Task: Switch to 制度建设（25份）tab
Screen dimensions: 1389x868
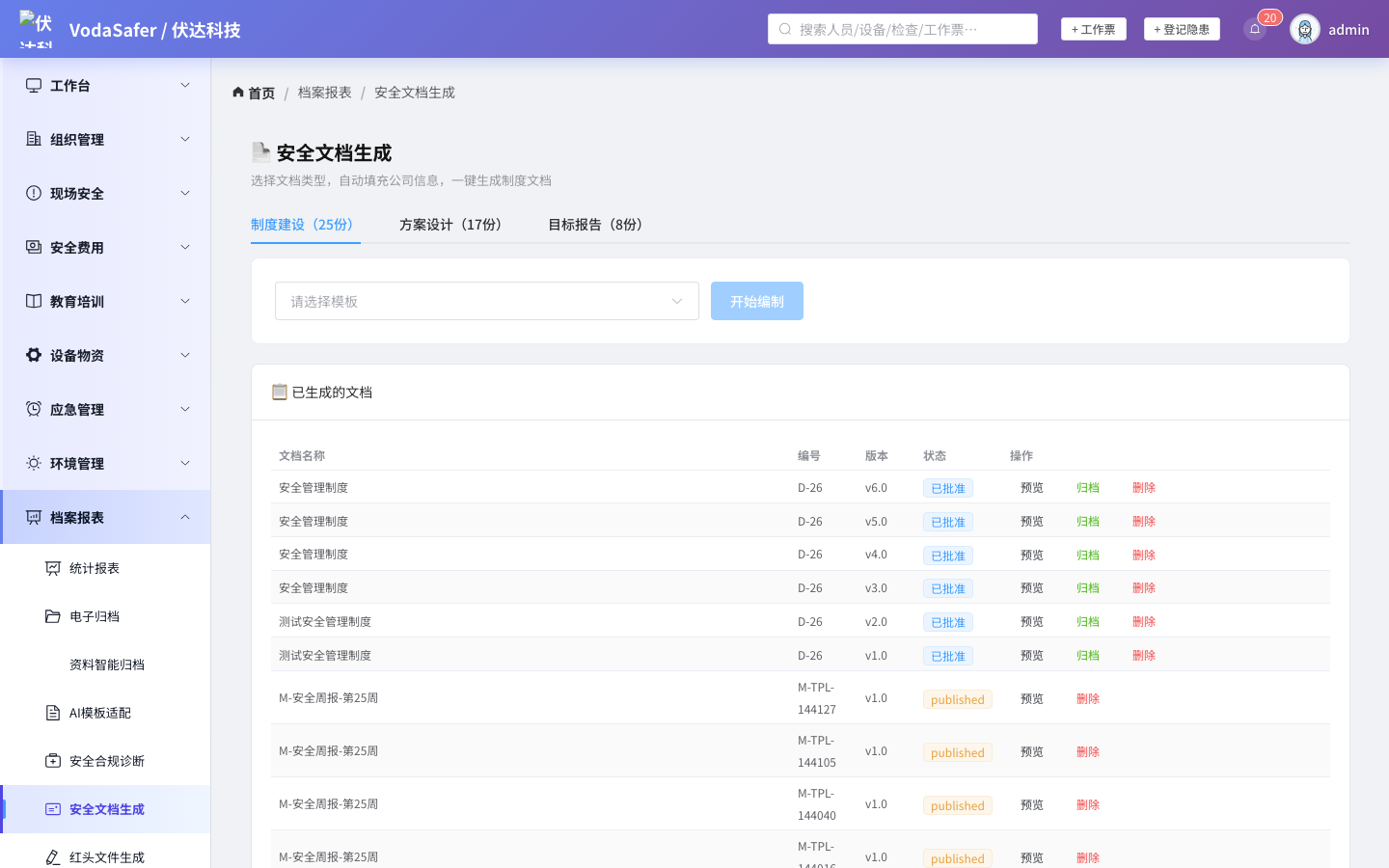Action: point(306,224)
